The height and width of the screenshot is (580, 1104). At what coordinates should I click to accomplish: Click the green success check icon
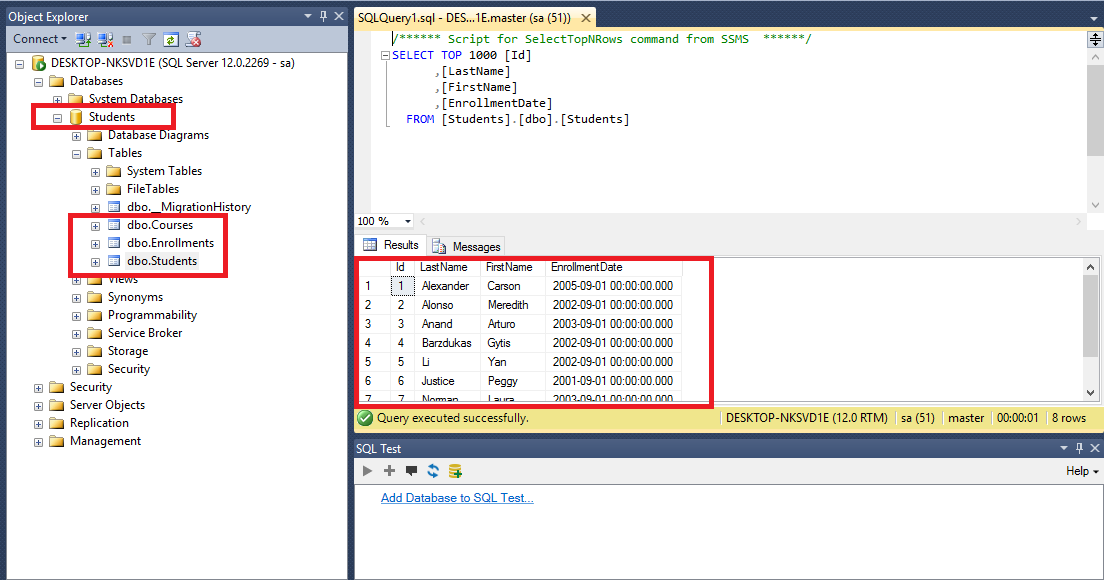(364, 418)
